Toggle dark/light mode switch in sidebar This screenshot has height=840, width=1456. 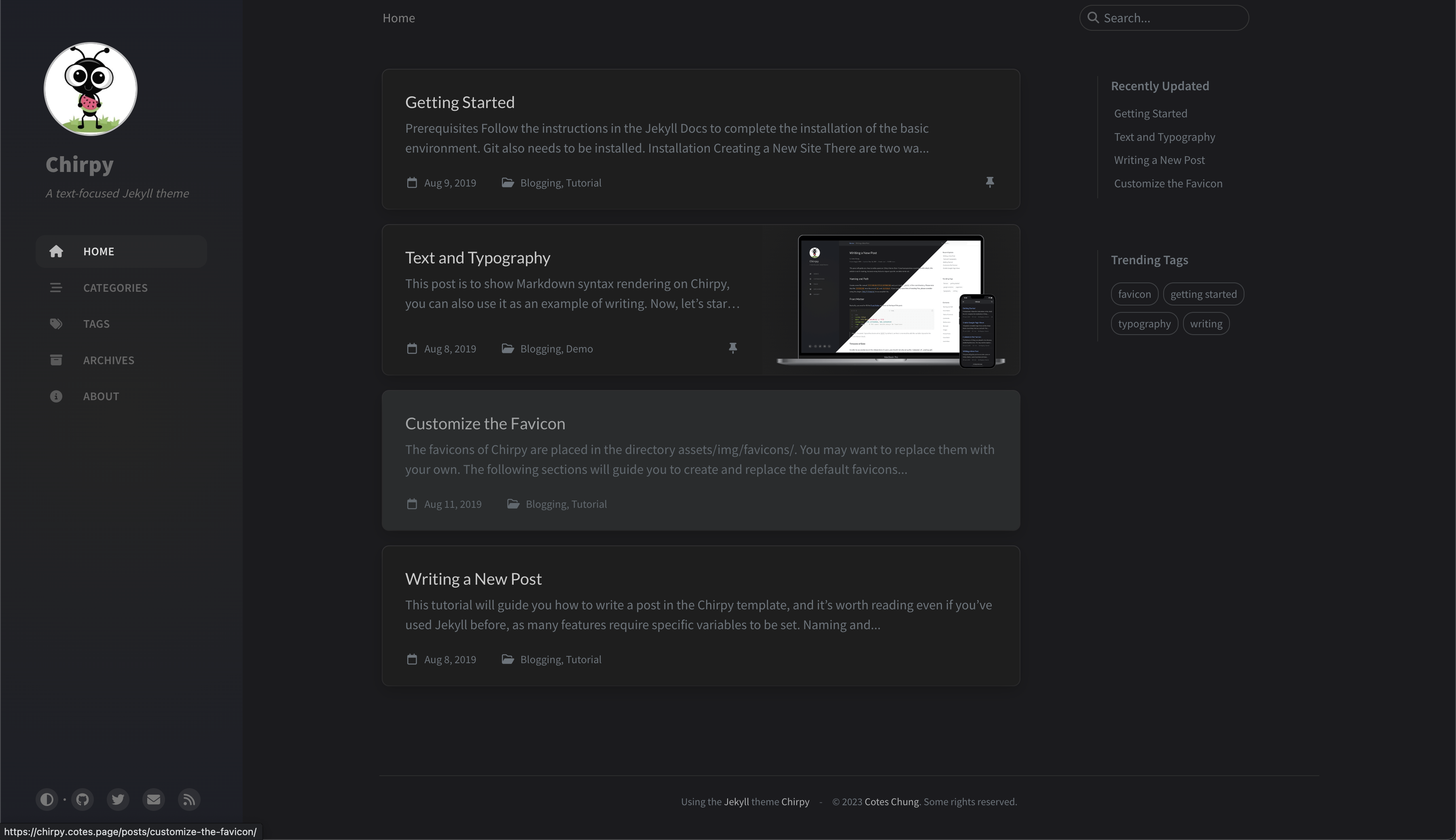pos(47,800)
